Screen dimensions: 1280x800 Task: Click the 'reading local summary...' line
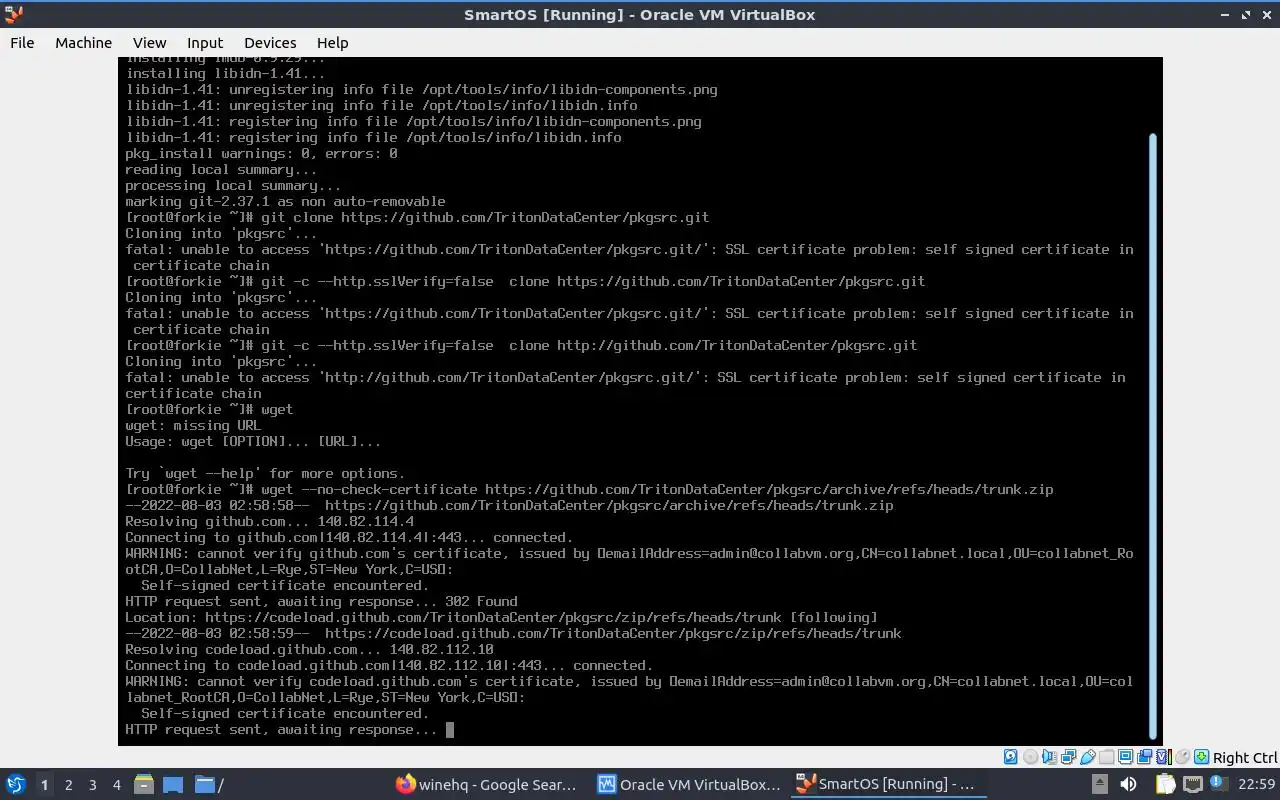(221, 170)
